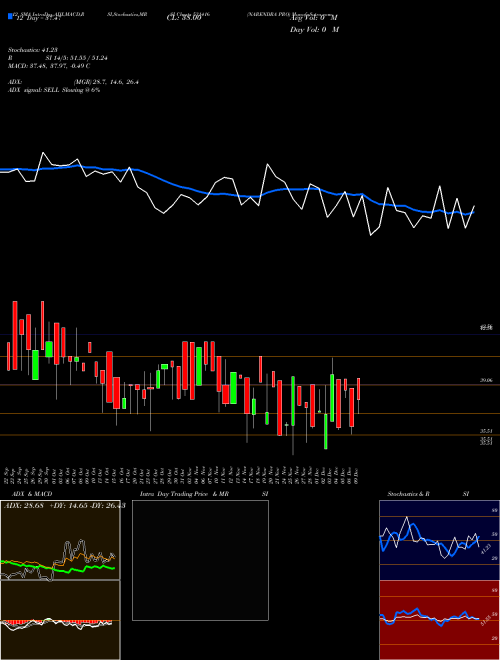
Task: Click the last red candlestick on chart
Action: 359,389
